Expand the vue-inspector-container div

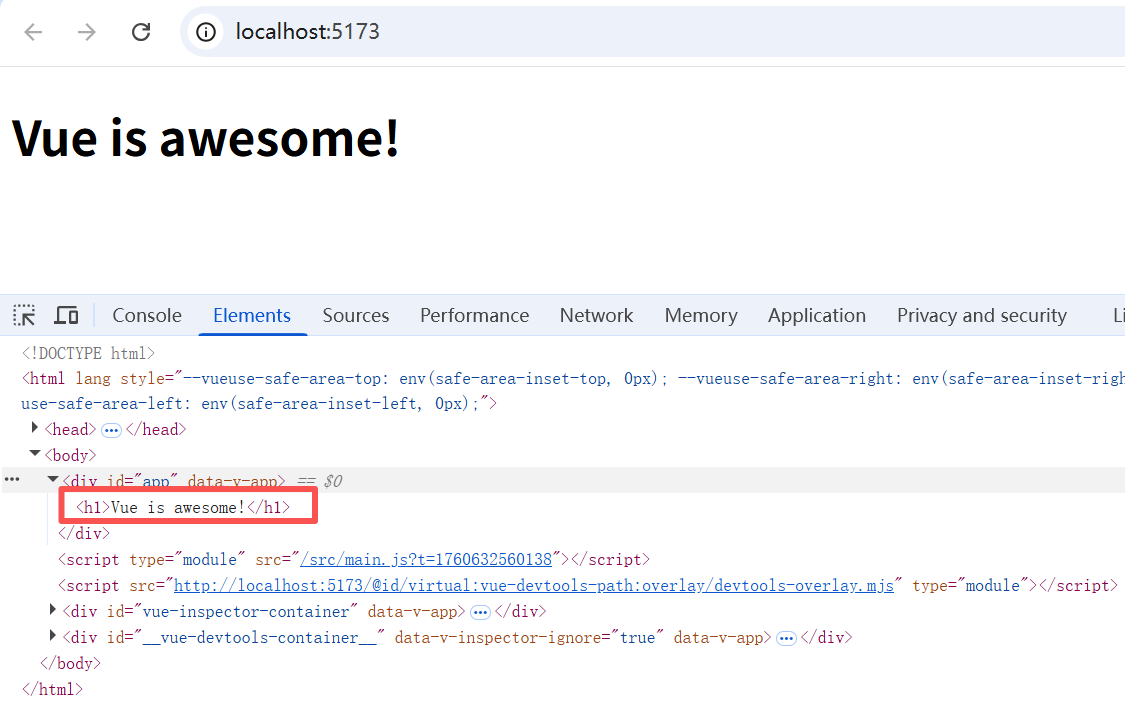pos(52,610)
